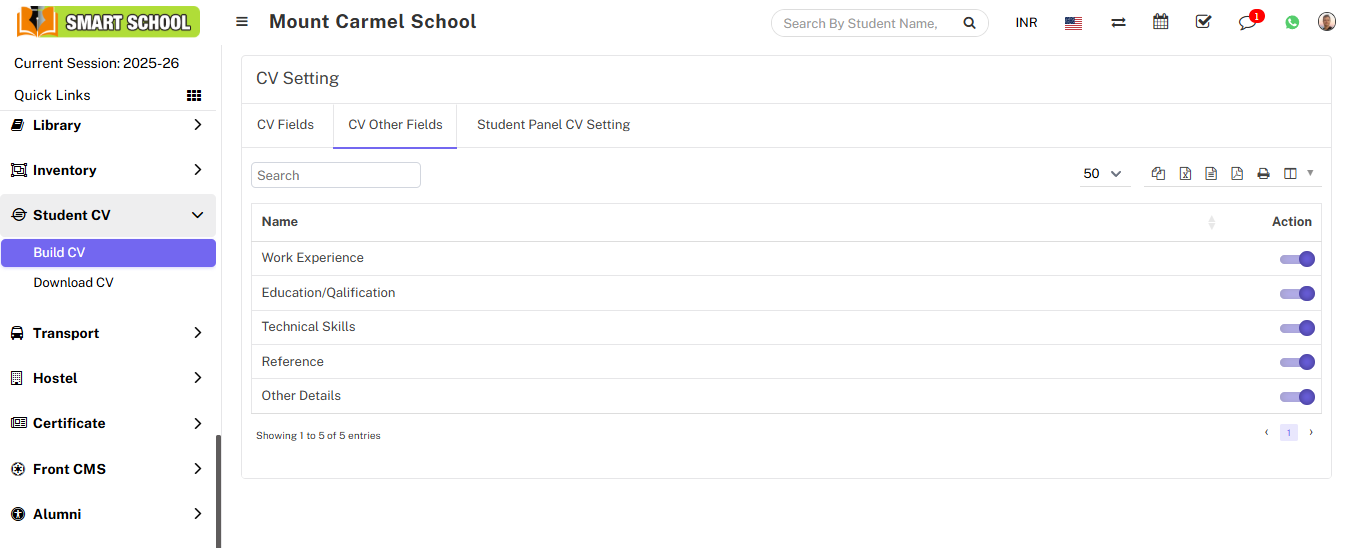Screen dimensions: 1350x548
Task: Open the WhatsApp icon in header
Action: (1292, 22)
